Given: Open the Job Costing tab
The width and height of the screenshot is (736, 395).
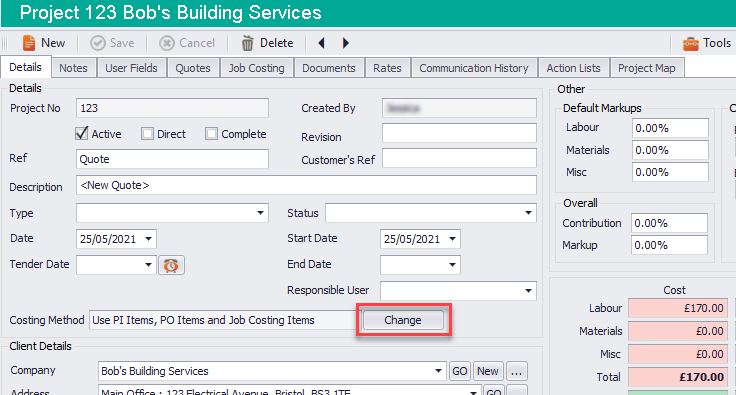Looking at the screenshot, I should point(257,68).
